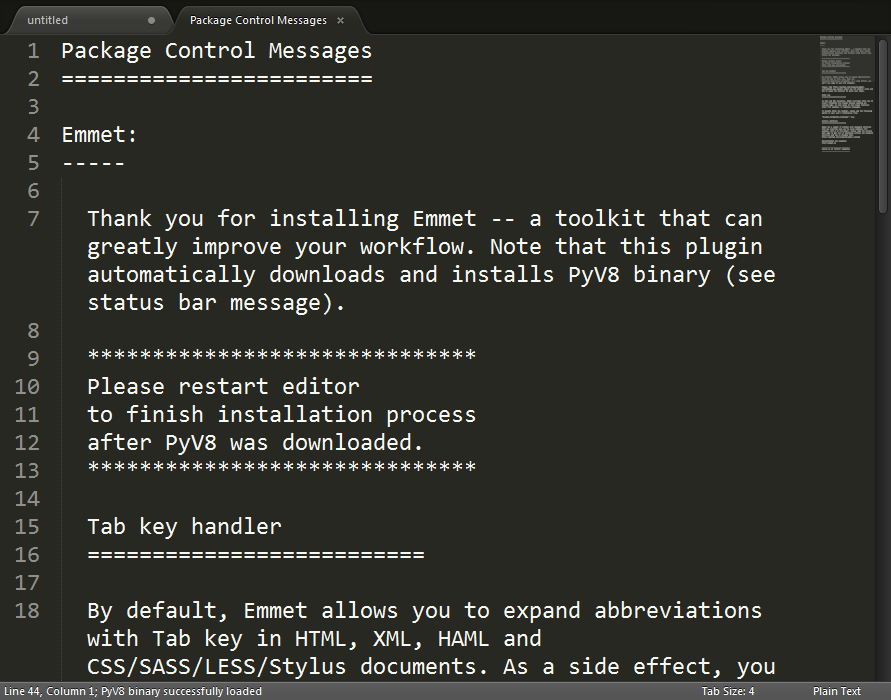Close the Package Control Messages tab
Screen dimensions: 891x700
point(340,20)
